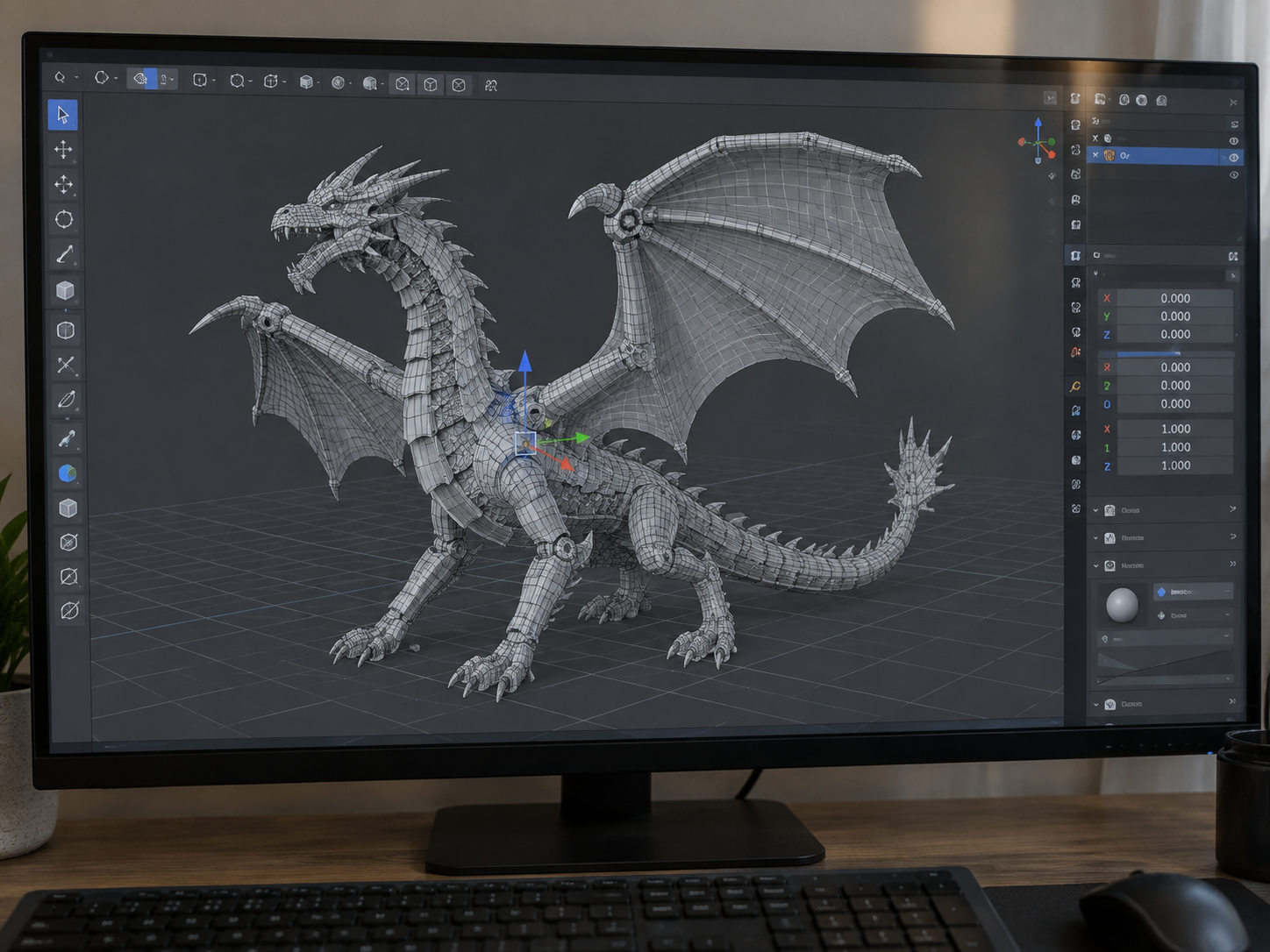The width and height of the screenshot is (1270, 952).
Task: Pick the Move tool directly below the selection arrow
Action: [x=63, y=150]
